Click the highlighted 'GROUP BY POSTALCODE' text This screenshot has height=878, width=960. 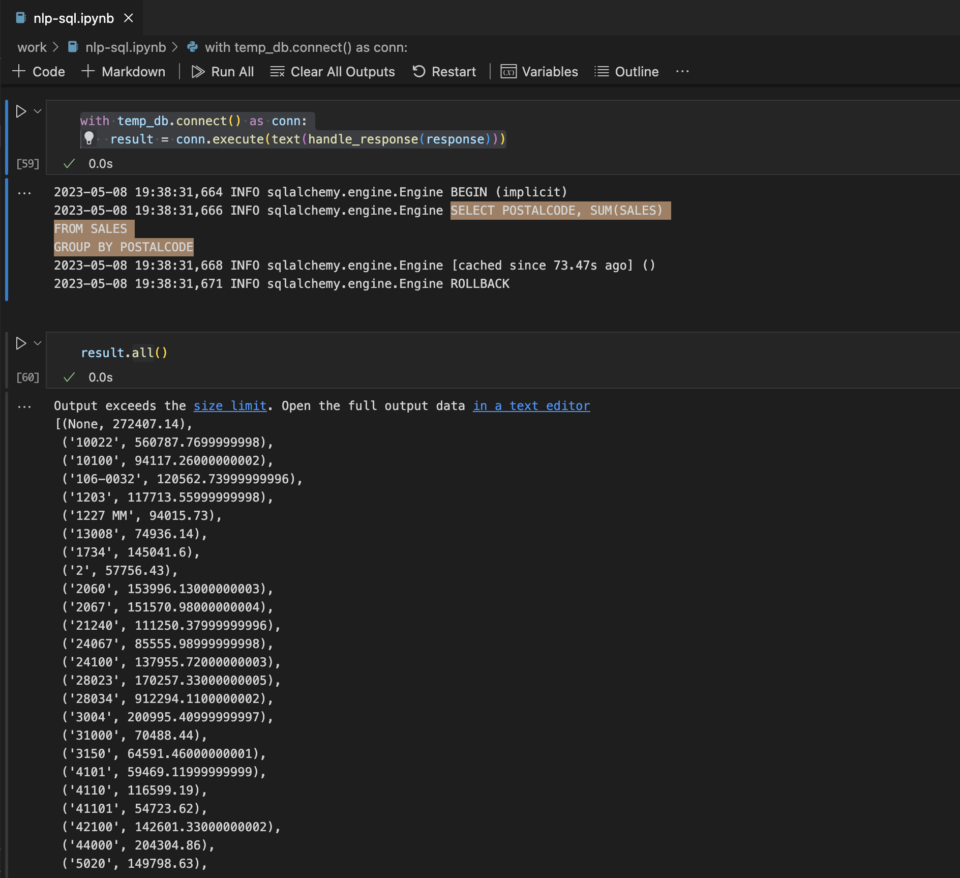pos(124,247)
